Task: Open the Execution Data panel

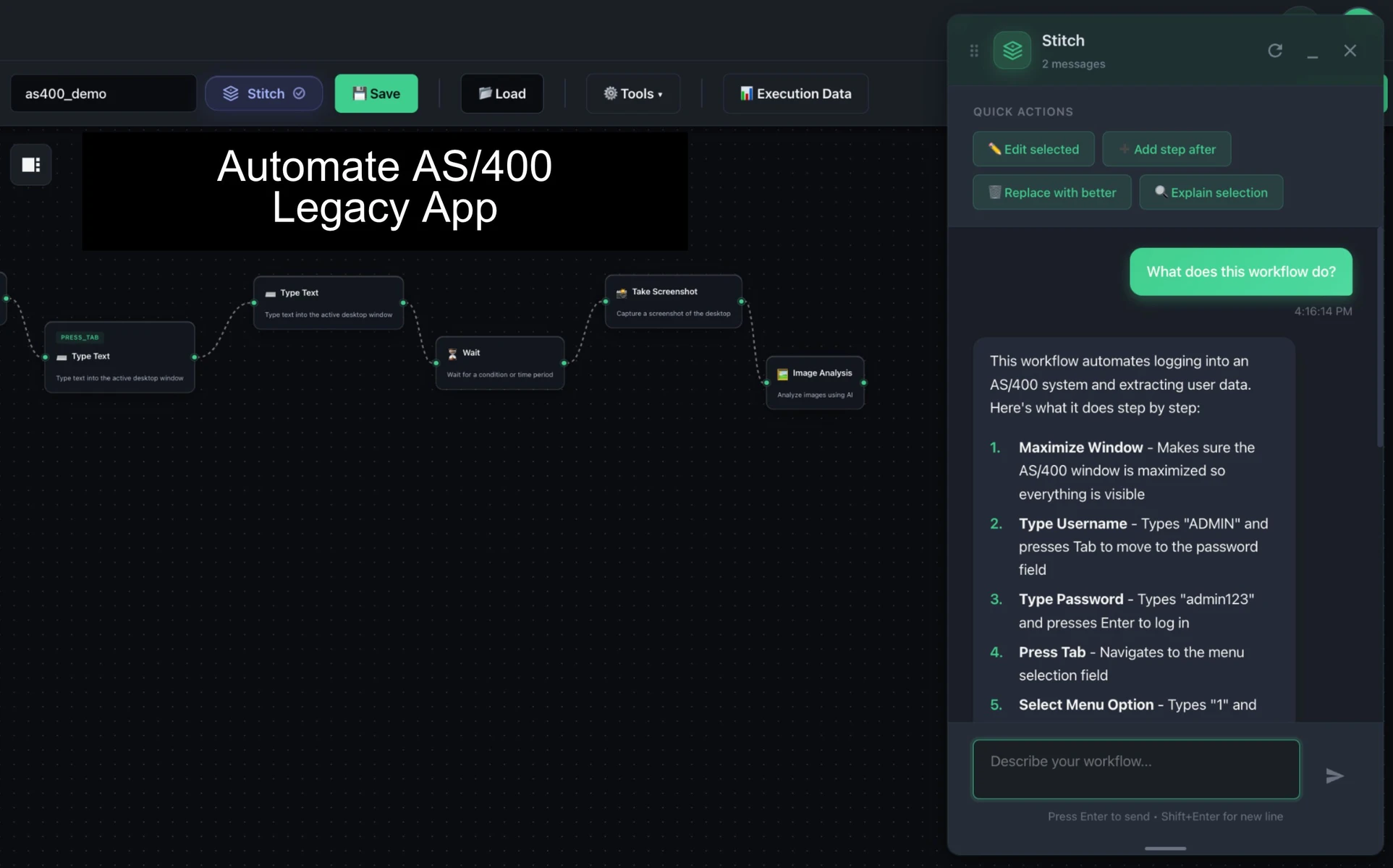Action: click(x=795, y=93)
